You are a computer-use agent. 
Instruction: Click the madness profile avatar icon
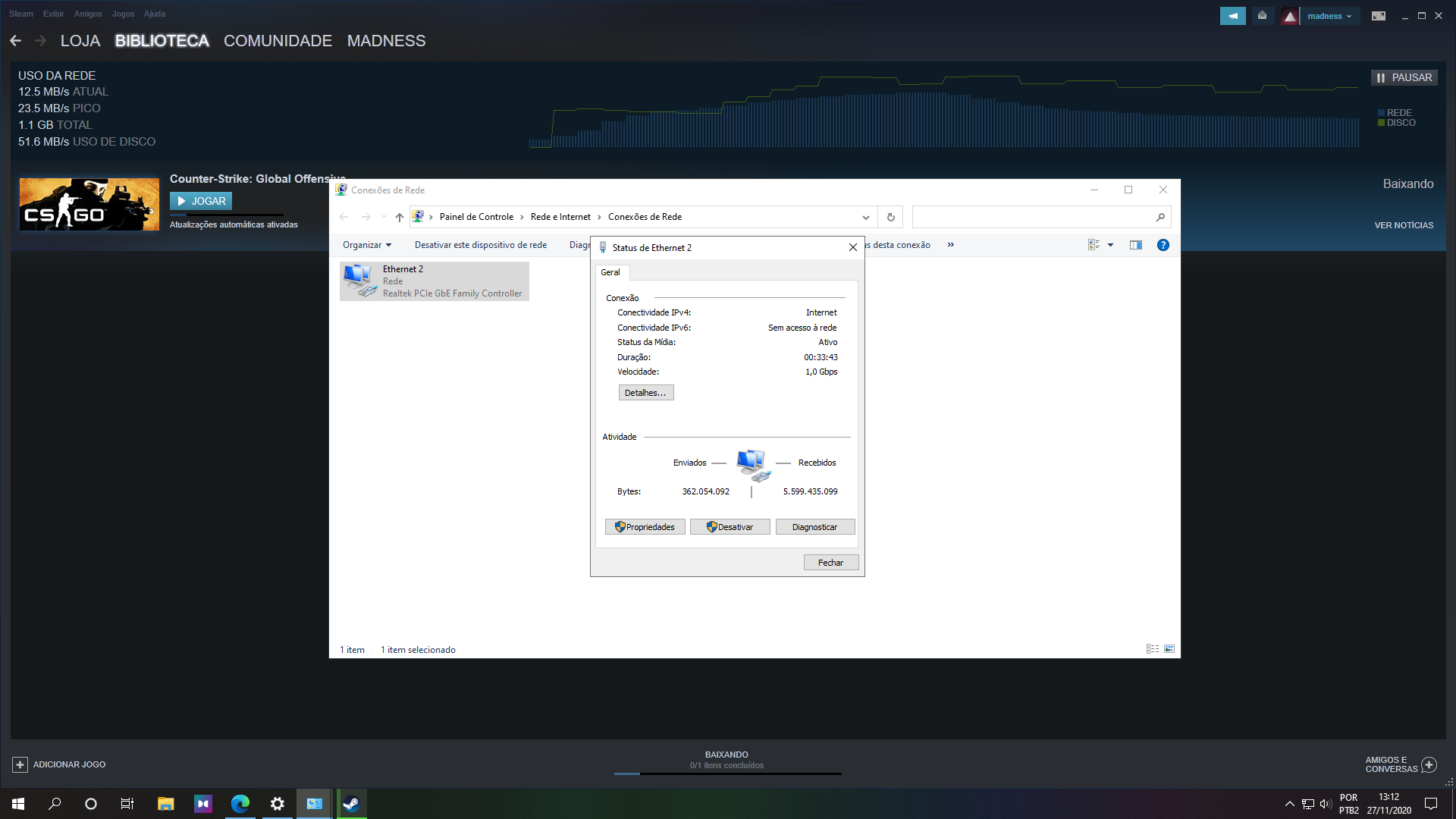tap(1289, 16)
